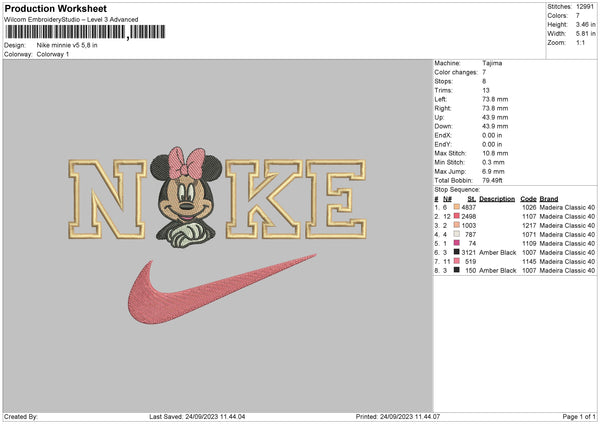
Task: Click the Total Bobbin value 79.49ft
Action: (x=492, y=180)
